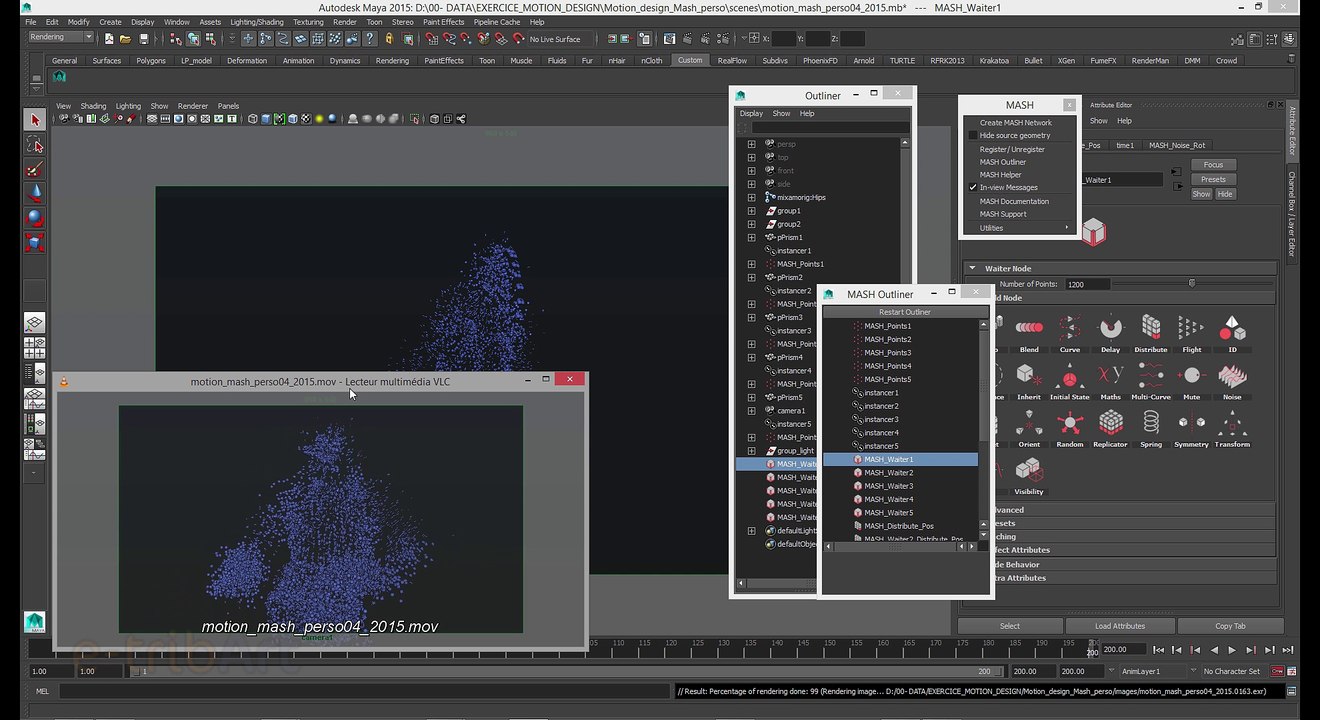Viewport: 1320px width, 720px height.
Task: Switch to the Dynamics shelf tab
Action: [345, 60]
